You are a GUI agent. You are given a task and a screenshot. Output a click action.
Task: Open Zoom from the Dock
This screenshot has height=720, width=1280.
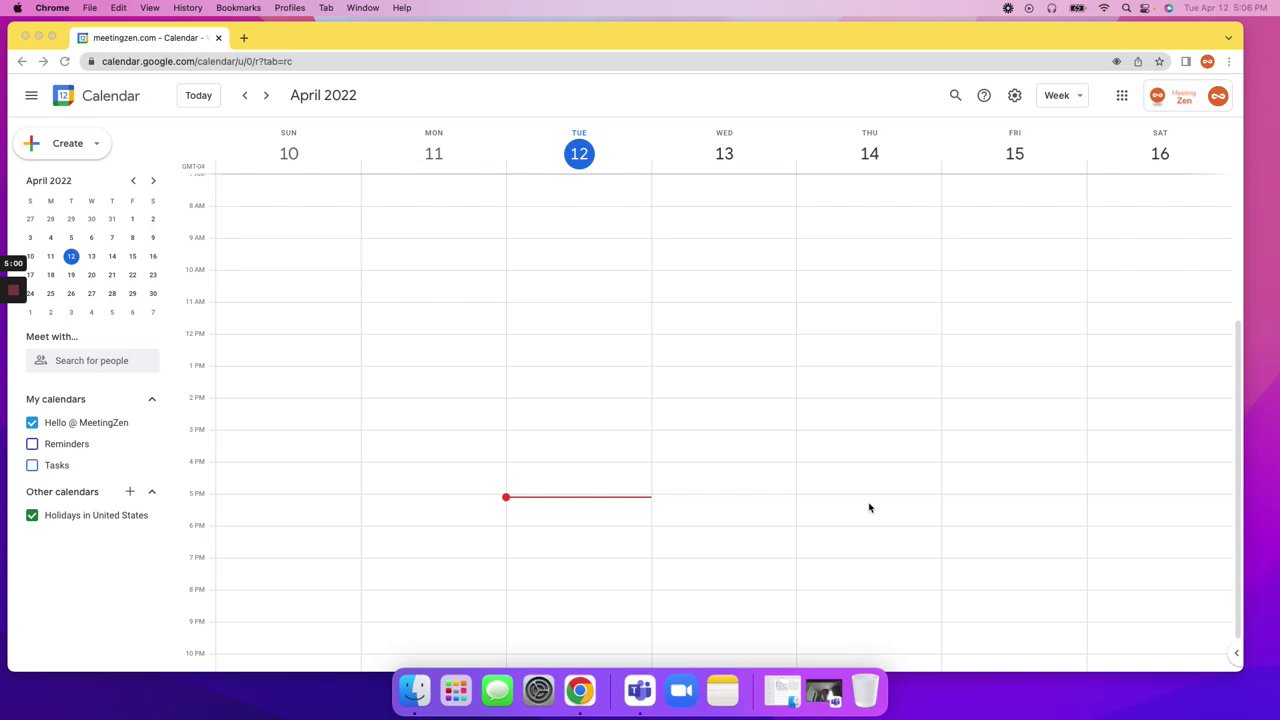click(x=681, y=691)
